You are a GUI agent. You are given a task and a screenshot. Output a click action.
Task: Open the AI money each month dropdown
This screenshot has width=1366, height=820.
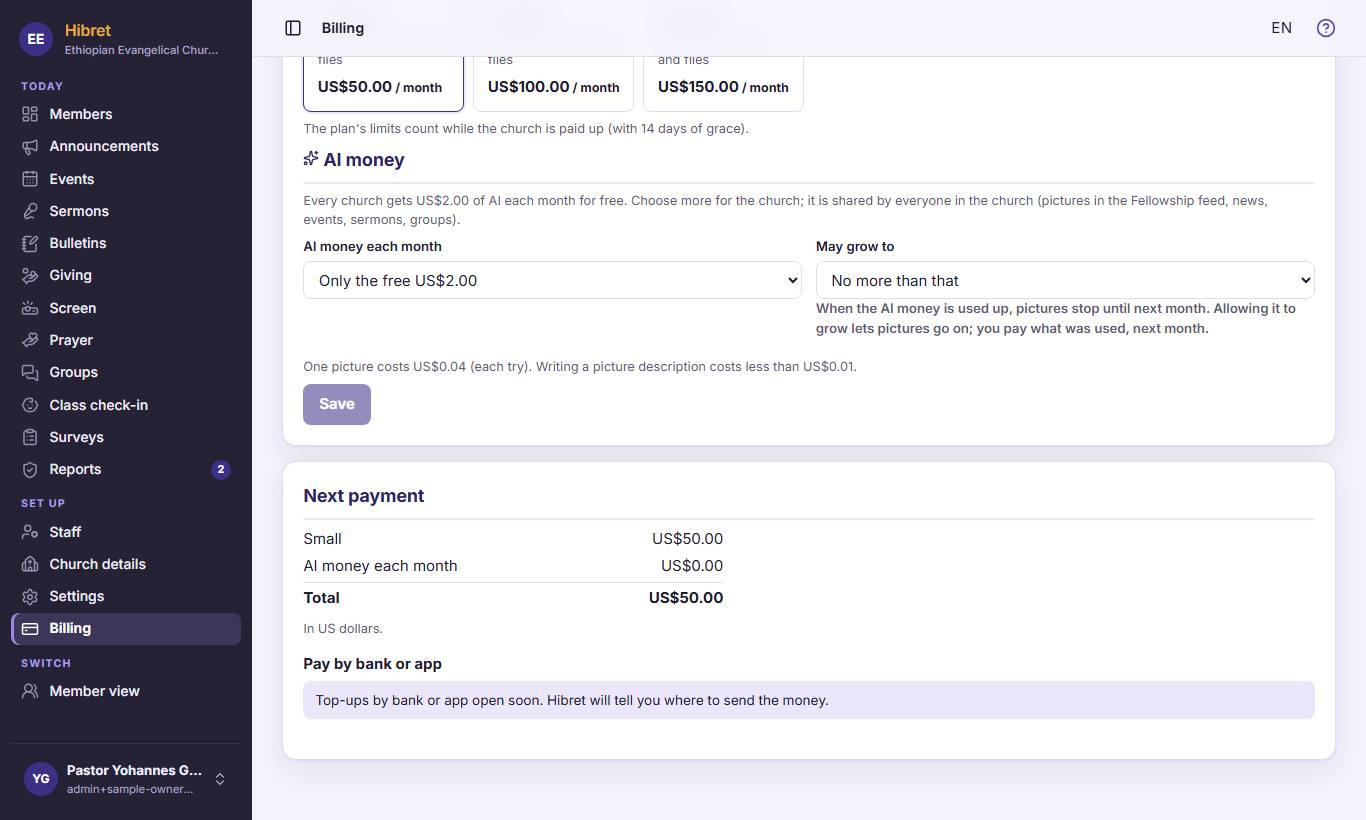tap(553, 280)
